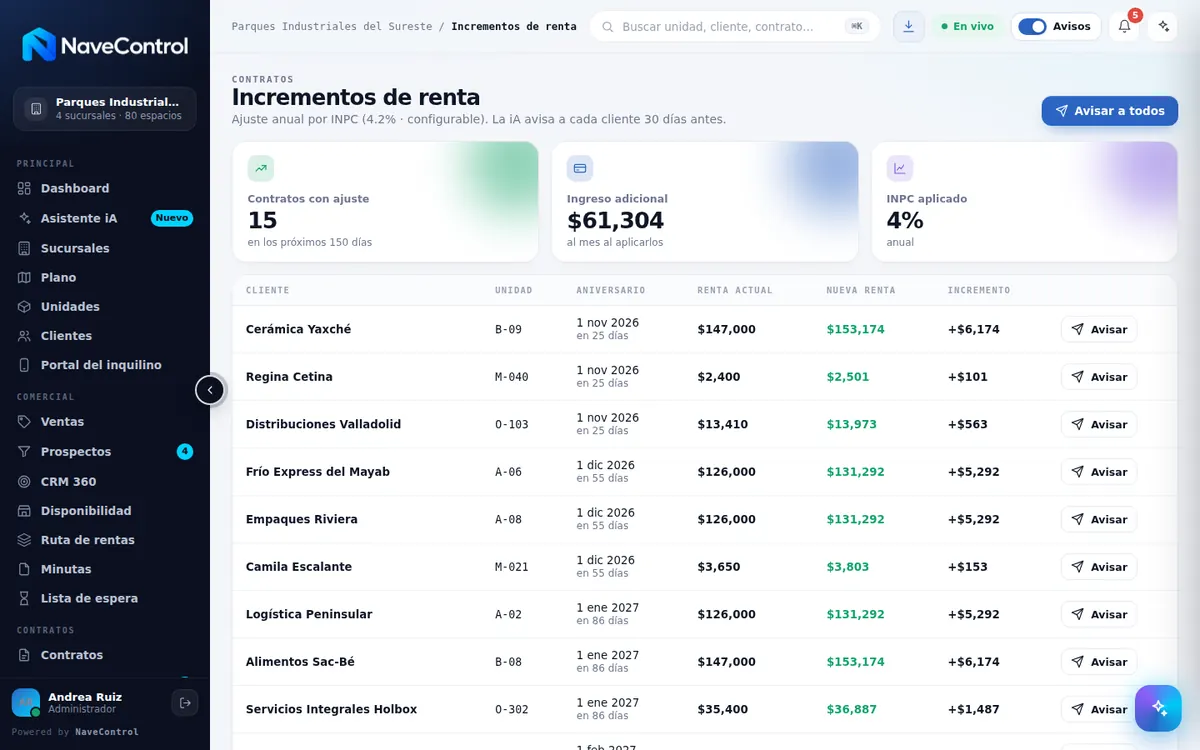Click the CRM 360 target icon
The image size is (1200, 750).
(25, 481)
